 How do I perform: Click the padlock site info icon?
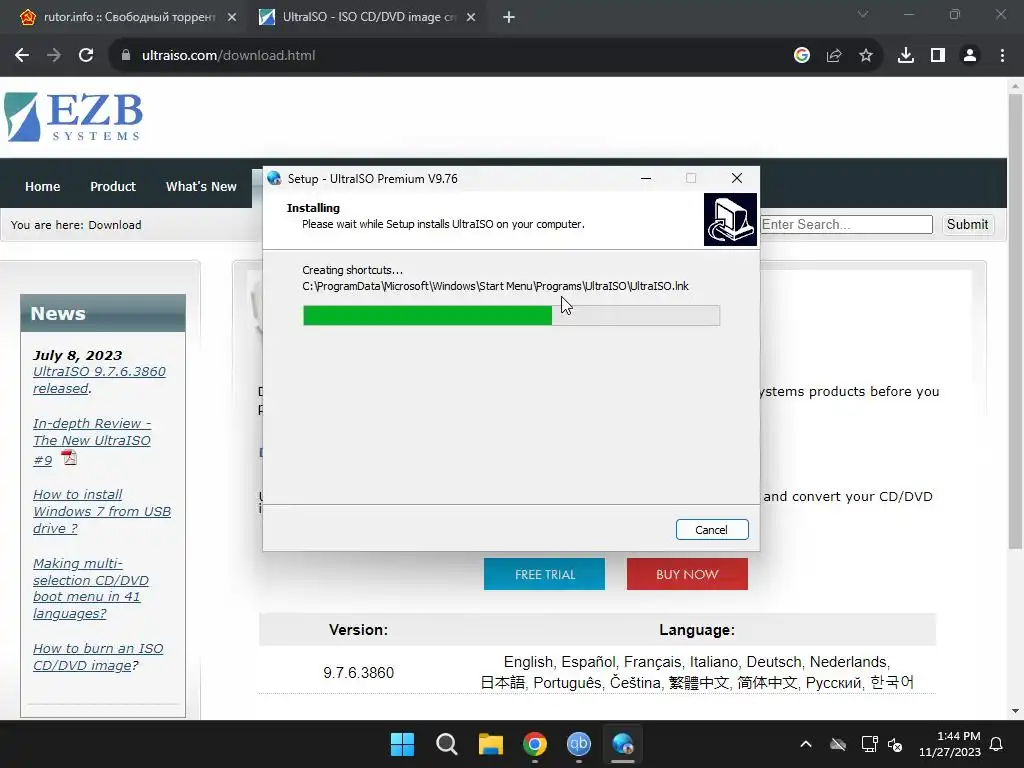126,56
